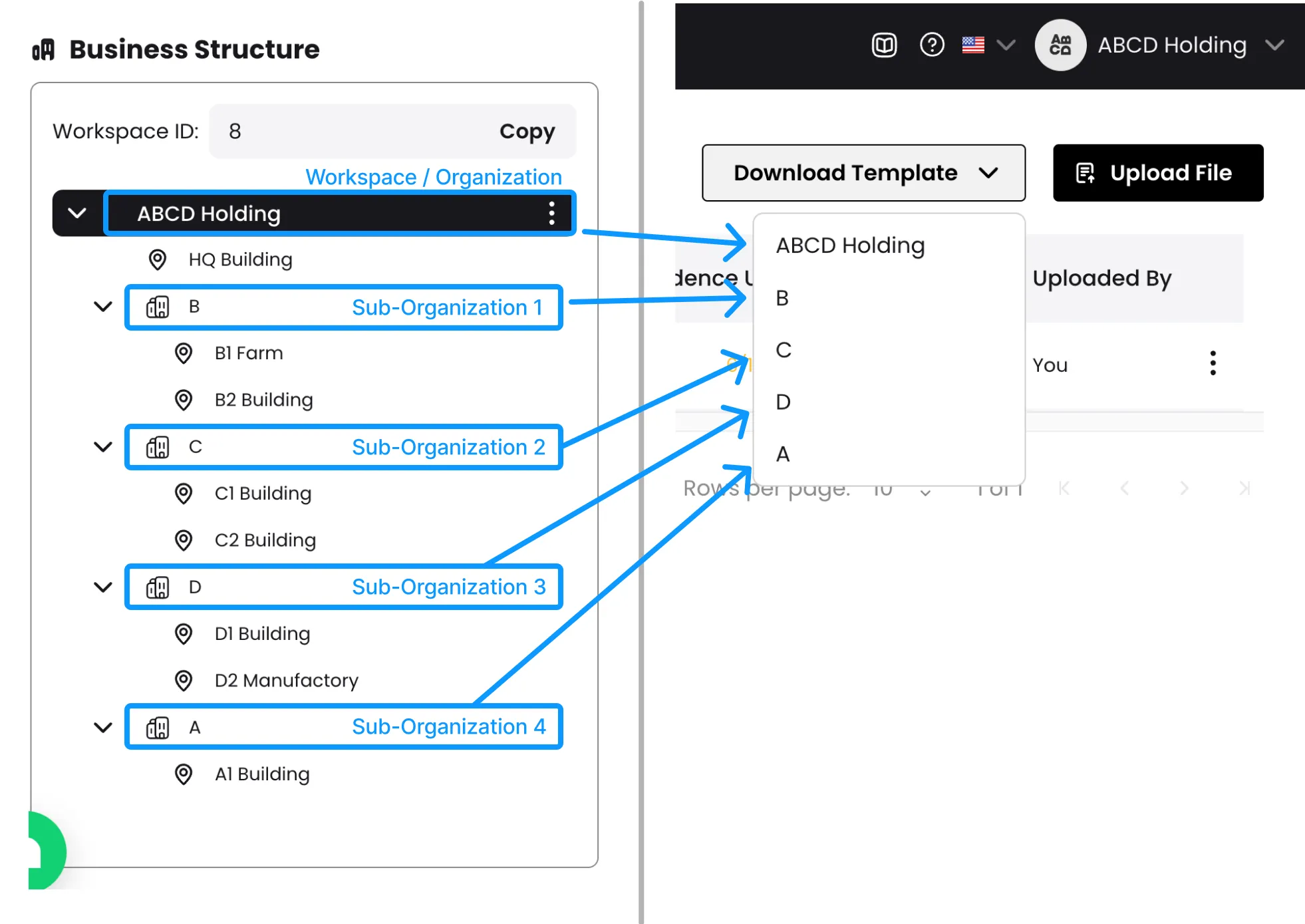This screenshot has width=1305, height=924.
Task: Open ABCD Holding three-dot options menu
Action: 551,214
